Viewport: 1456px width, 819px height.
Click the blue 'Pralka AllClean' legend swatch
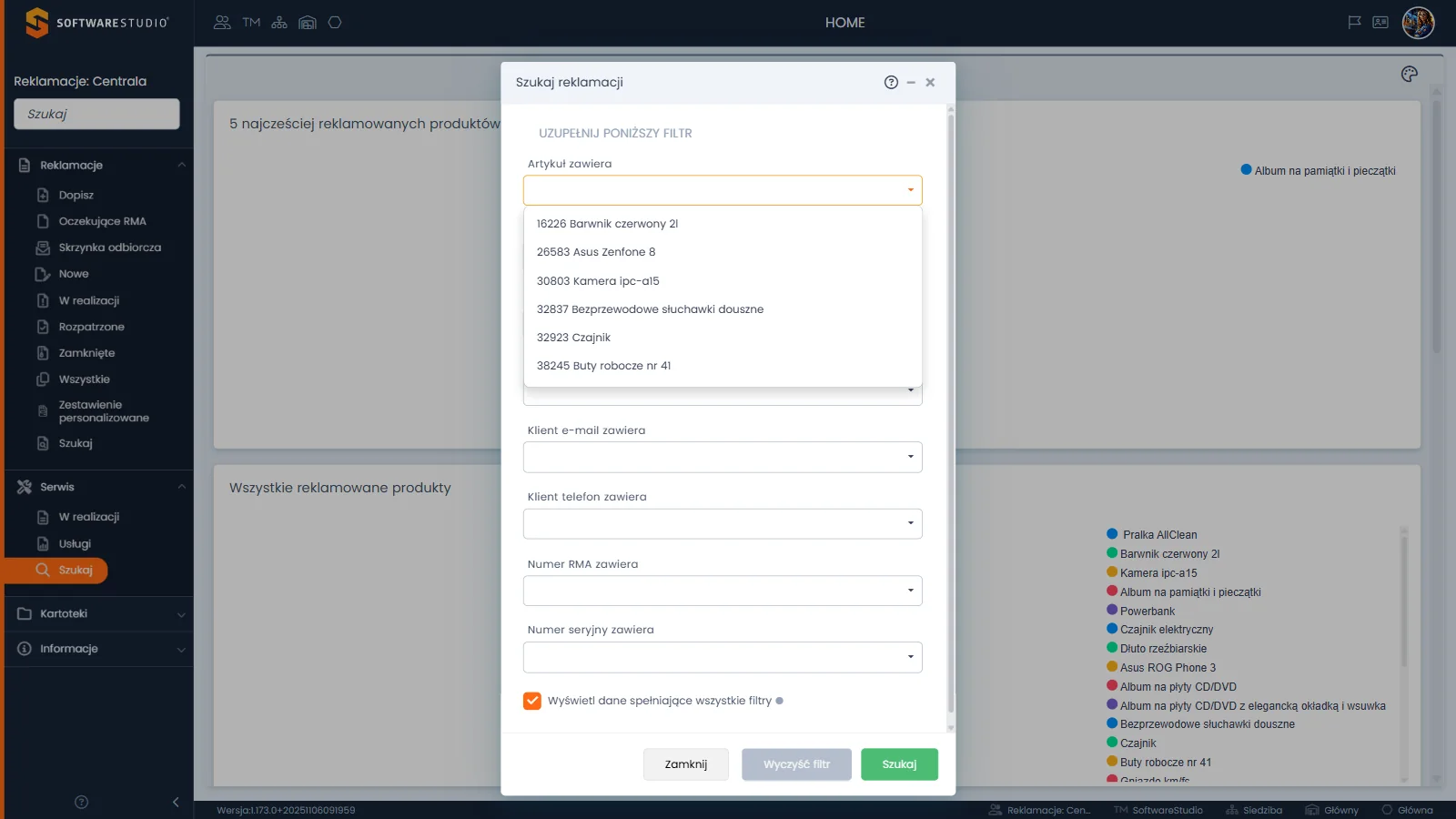tap(1112, 534)
